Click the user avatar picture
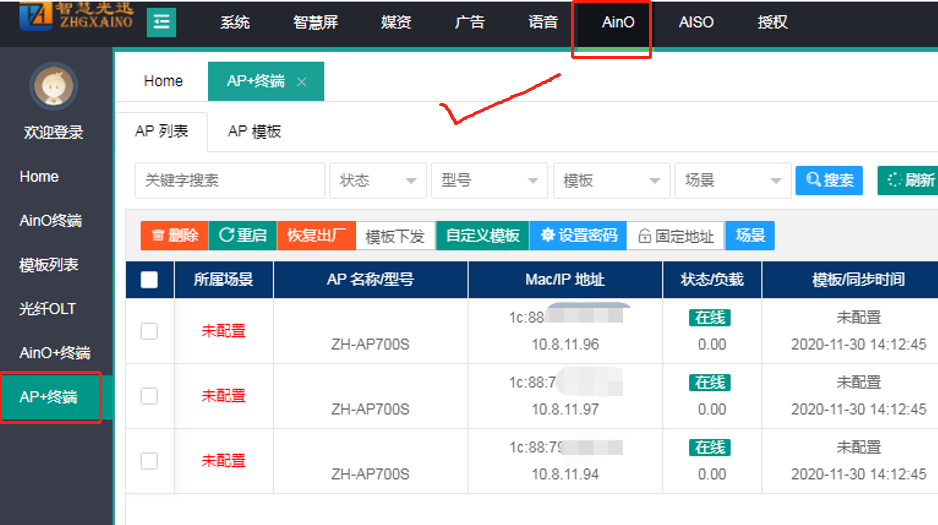 tap(55, 87)
